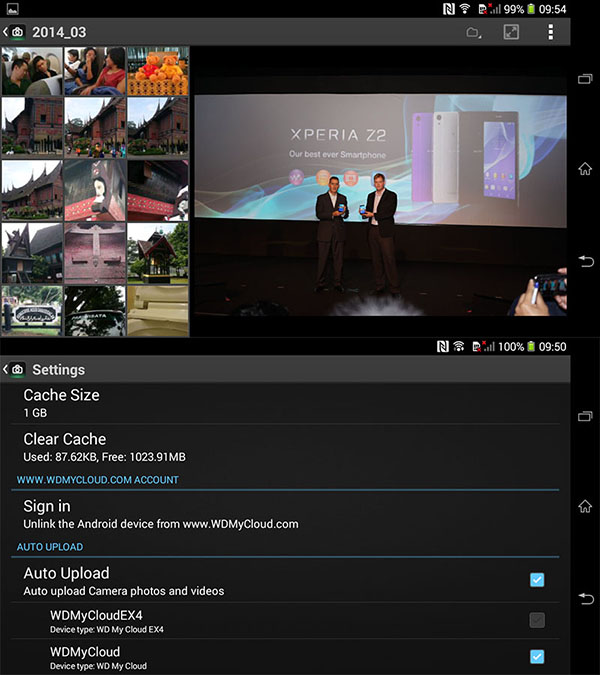Open thumbnail of beige toilet

pos(158,311)
